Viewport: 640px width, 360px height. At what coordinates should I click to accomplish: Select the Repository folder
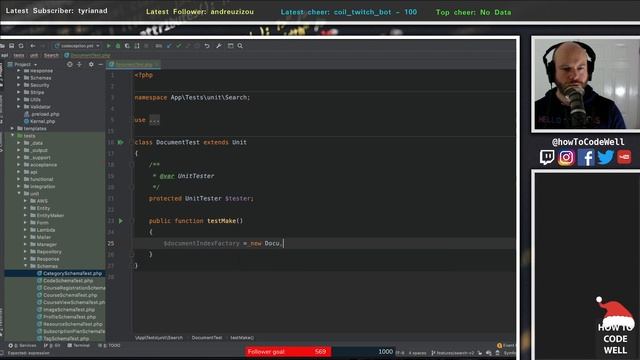tap(46, 251)
